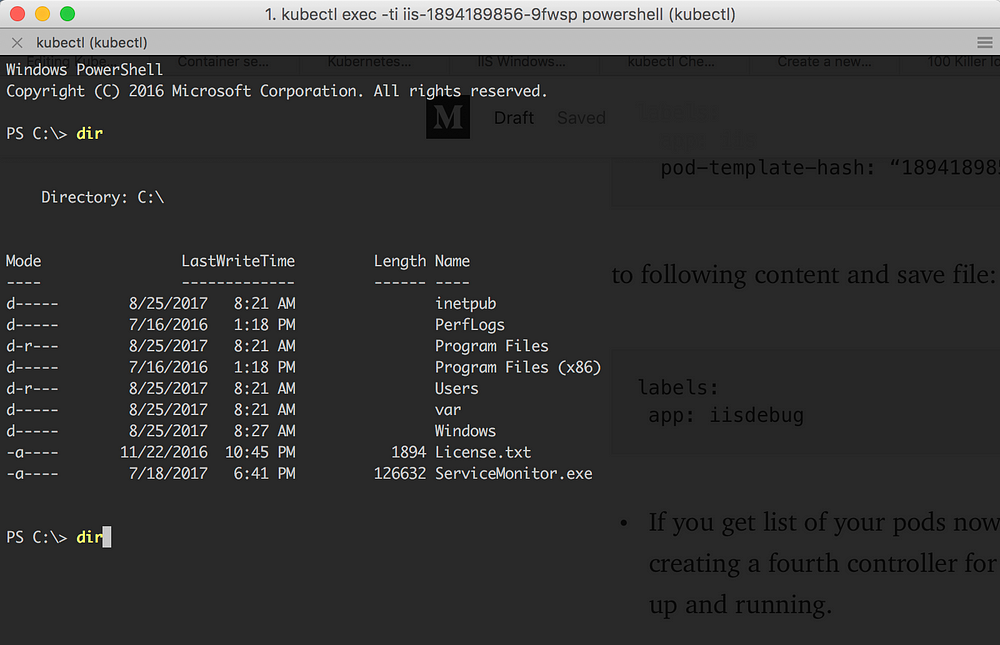1000x645 pixels.
Task: Select the kubectl (kubectl) tab
Action: (x=91, y=42)
